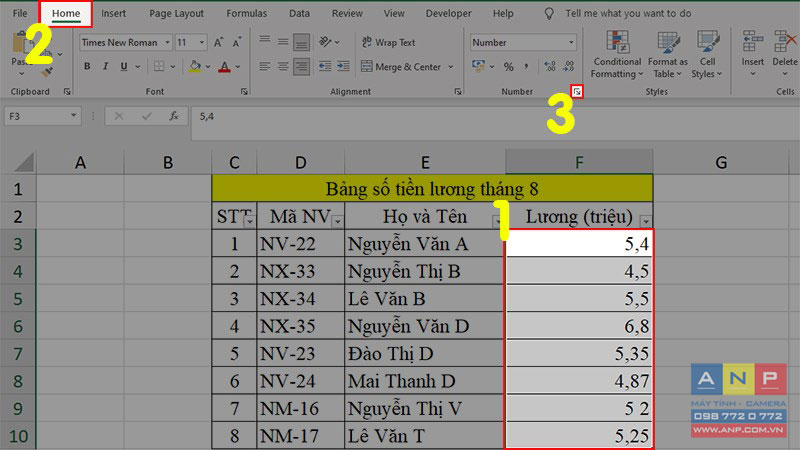
Task: Click the Merge & Center button
Action: tap(401, 66)
